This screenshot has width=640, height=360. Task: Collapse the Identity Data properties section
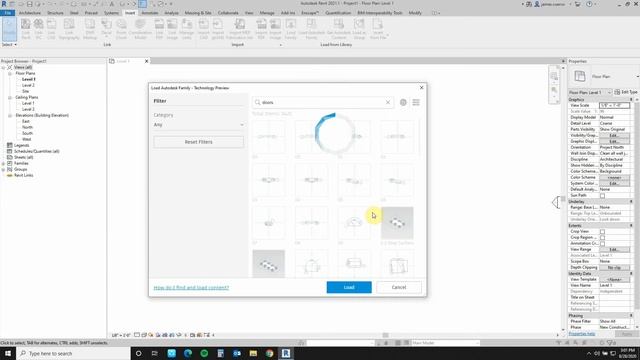click(631, 273)
